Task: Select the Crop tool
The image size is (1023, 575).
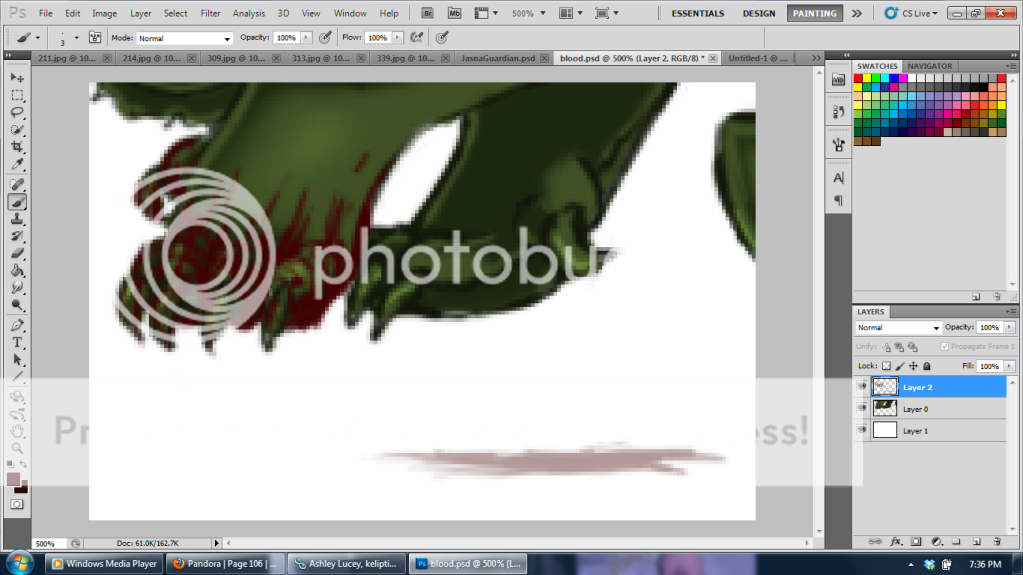Action: point(17,147)
